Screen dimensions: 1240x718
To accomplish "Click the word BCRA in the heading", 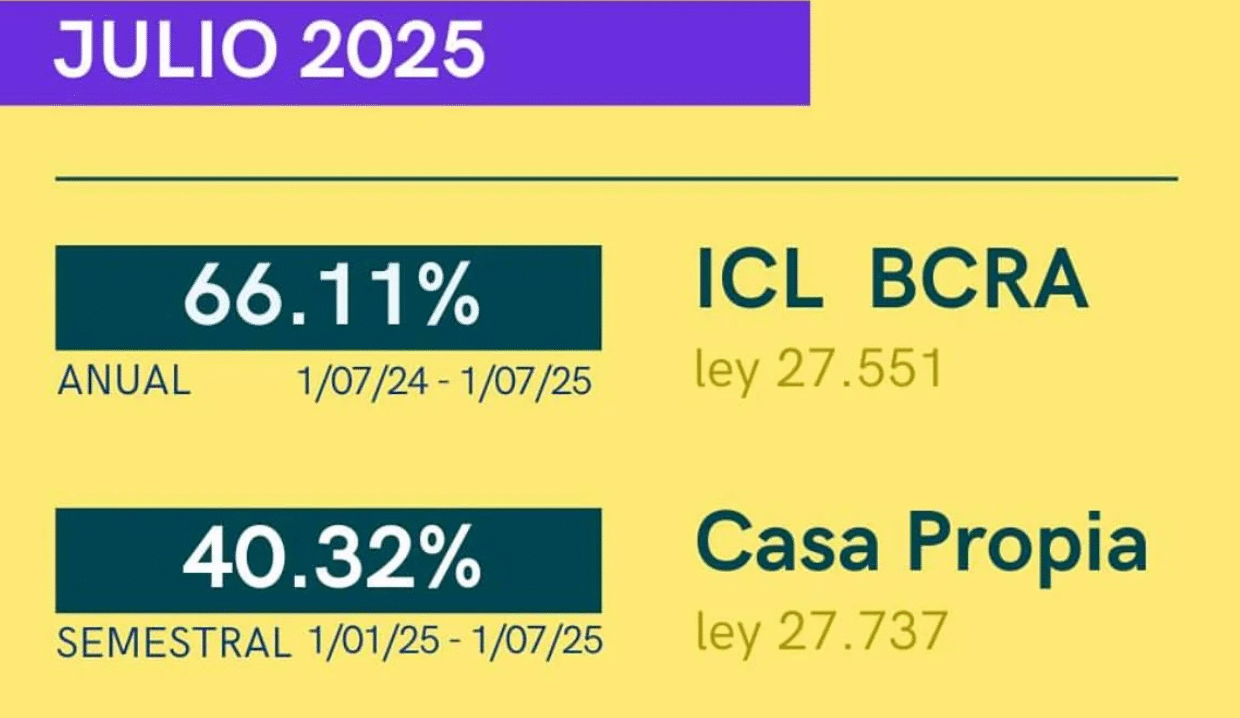I will (x=978, y=279).
